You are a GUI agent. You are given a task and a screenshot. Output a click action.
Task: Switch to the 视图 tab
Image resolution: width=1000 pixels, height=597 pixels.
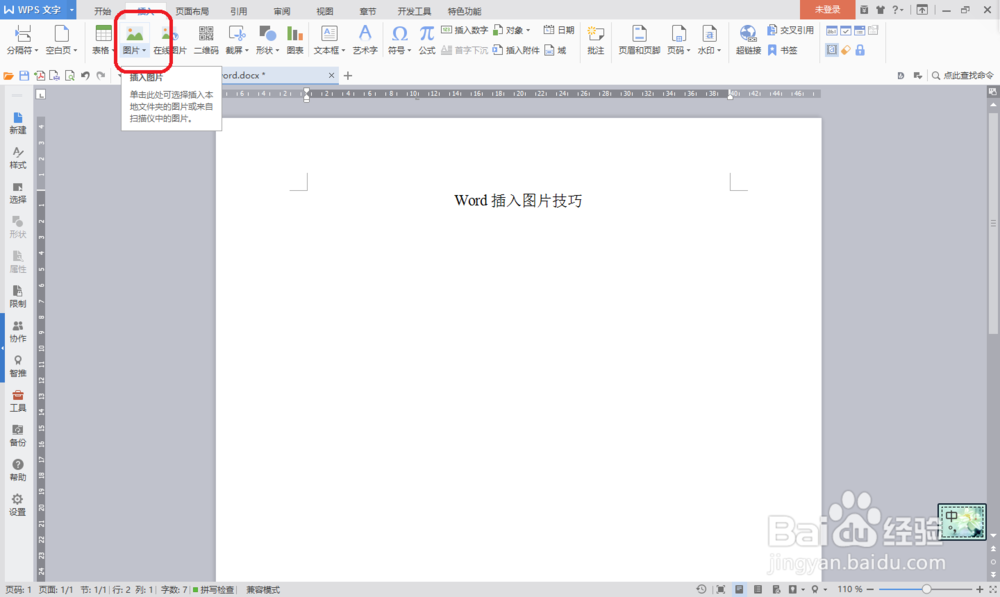pyautogui.click(x=325, y=11)
